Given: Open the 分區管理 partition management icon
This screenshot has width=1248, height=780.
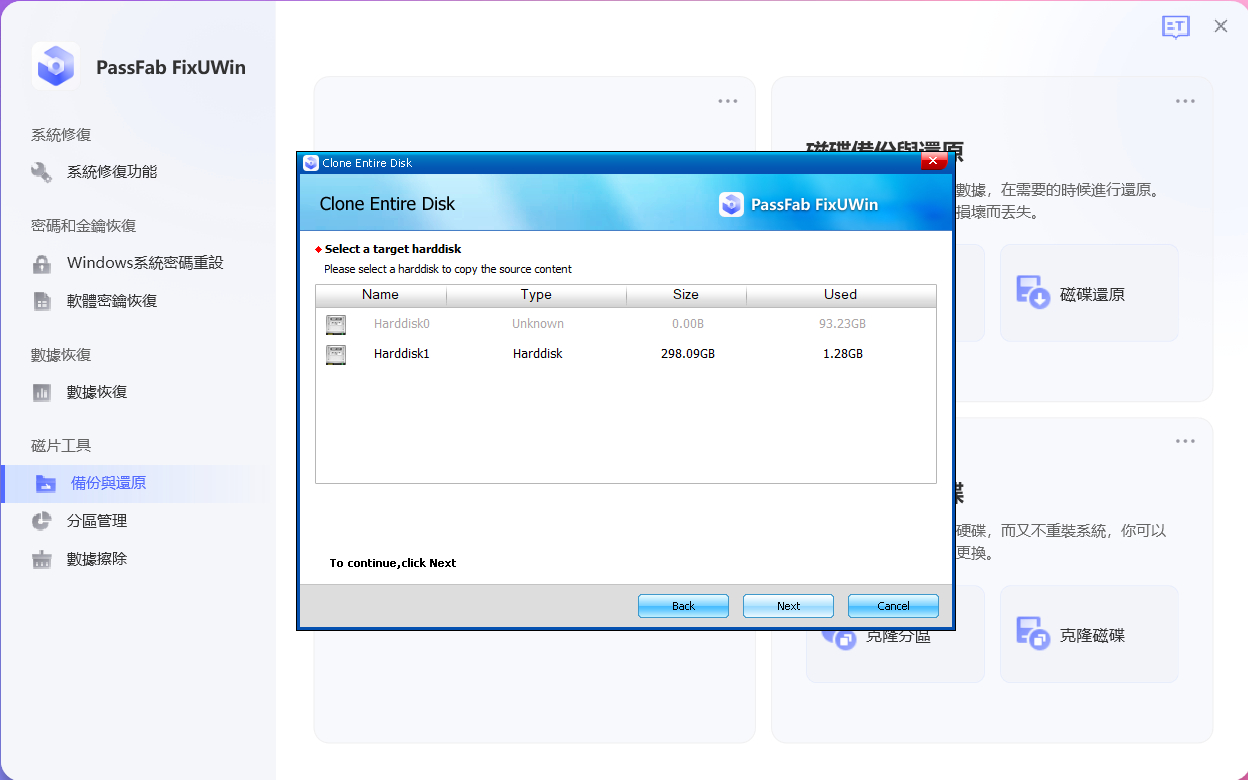Looking at the screenshot, I should pyautogui.click(x=41, y=520).
